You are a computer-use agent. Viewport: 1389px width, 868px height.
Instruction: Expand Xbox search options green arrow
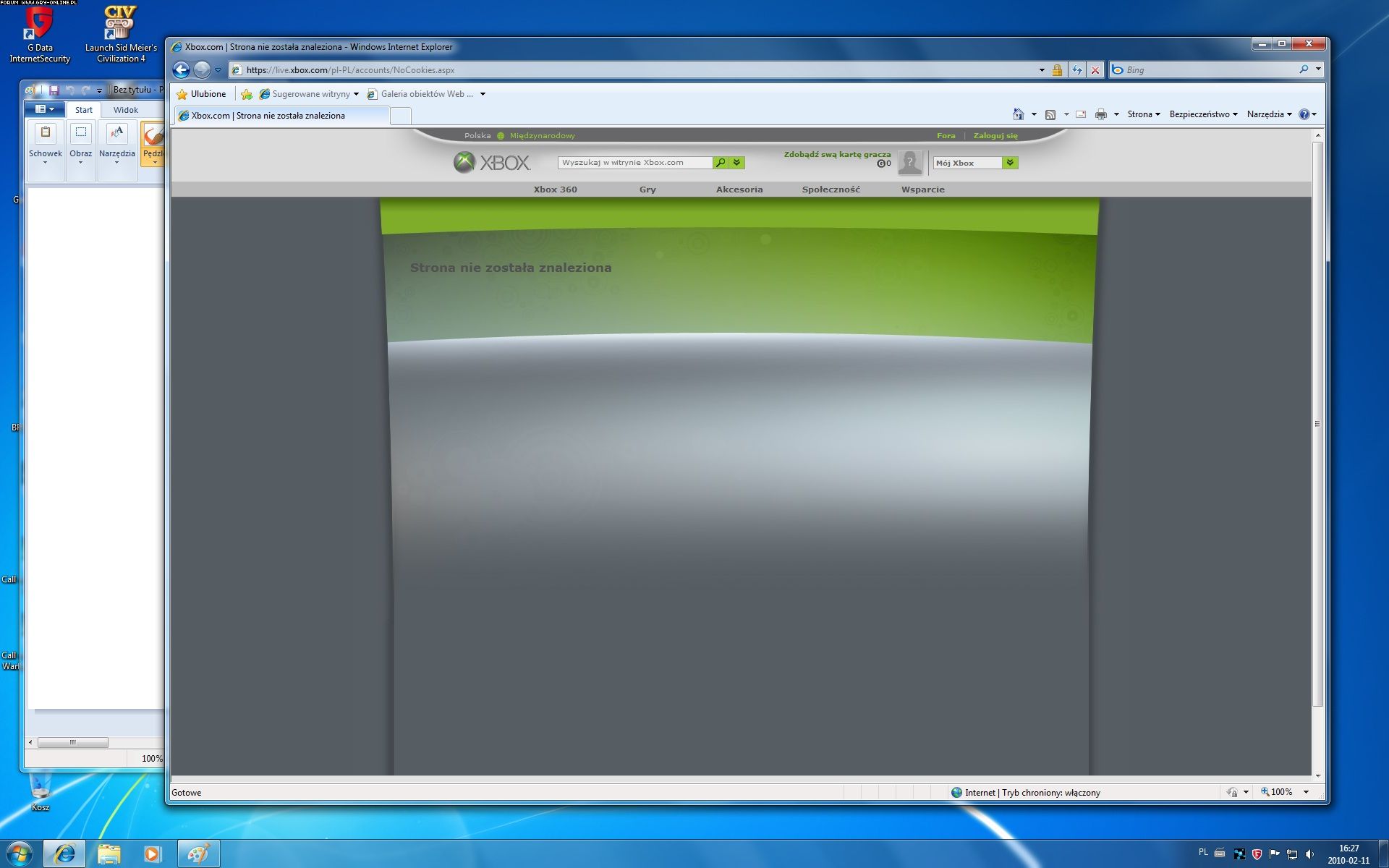pos(737,163)
